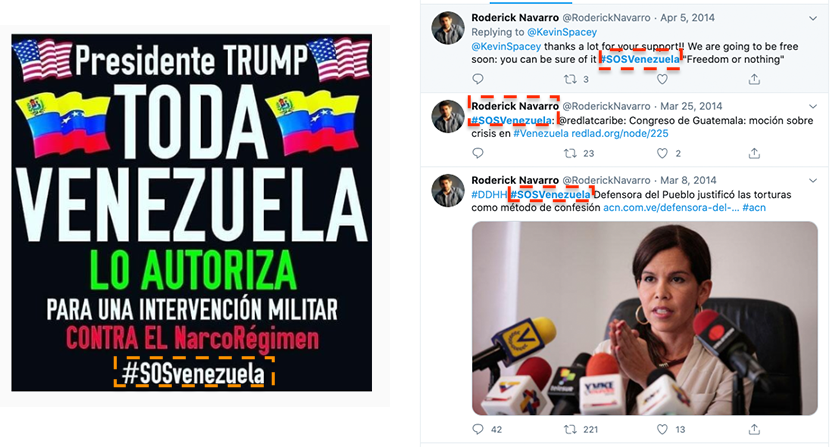
Task: Reply to the Apr 5, 2014 tweet
Action: click(478, 79)
